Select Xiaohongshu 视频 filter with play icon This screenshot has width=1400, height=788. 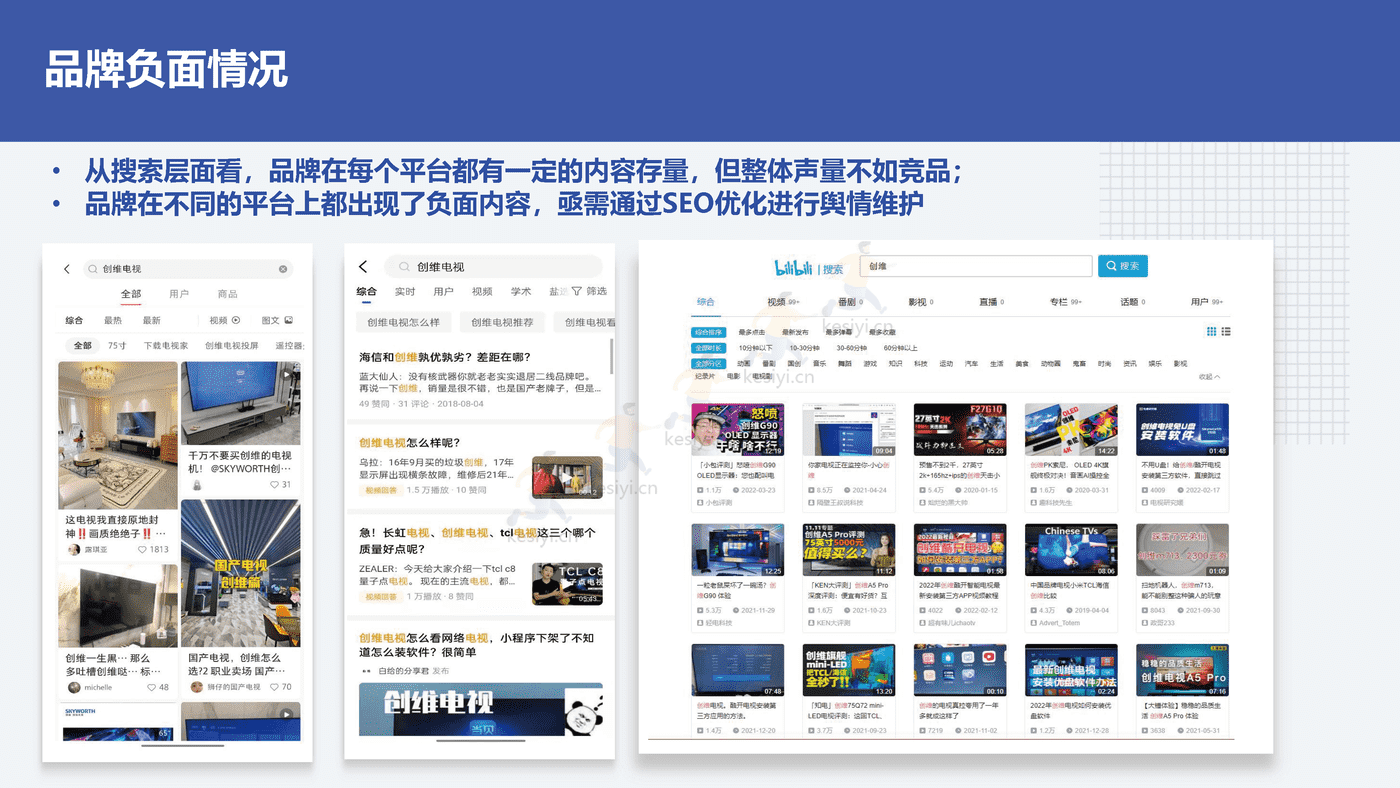pos(225,321)
